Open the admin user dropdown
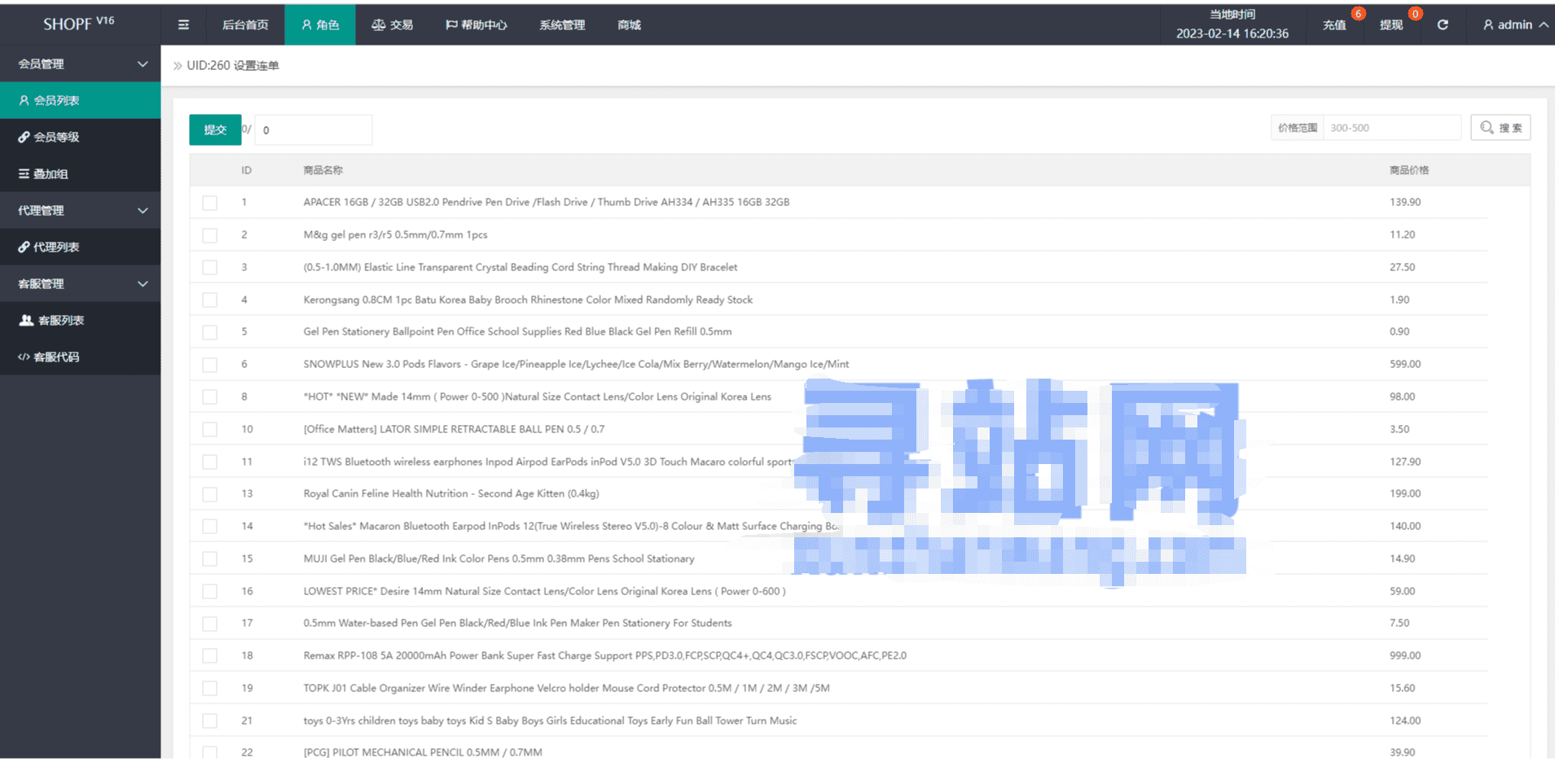 pos(1514,25)
